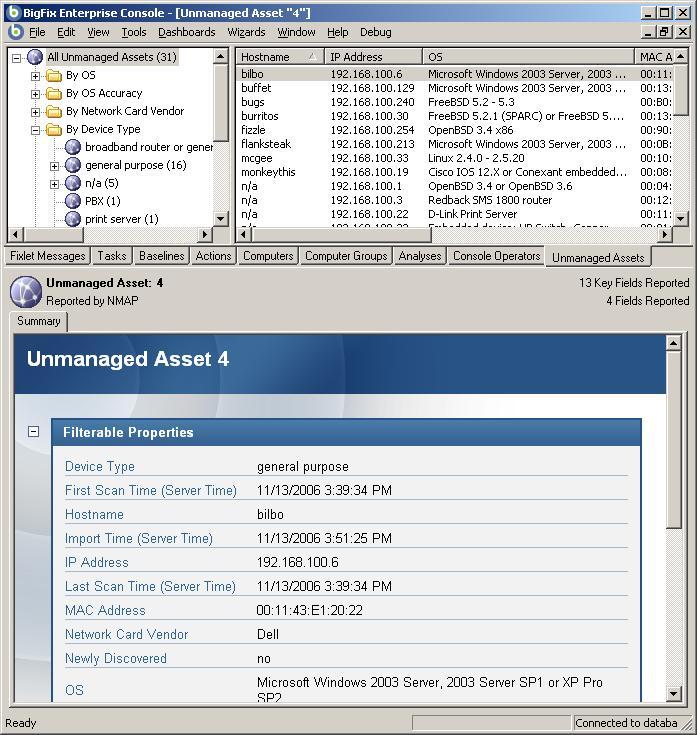Select the bugs host row
This screenshot has height=735, width=697.
click(x=455, y=102)
